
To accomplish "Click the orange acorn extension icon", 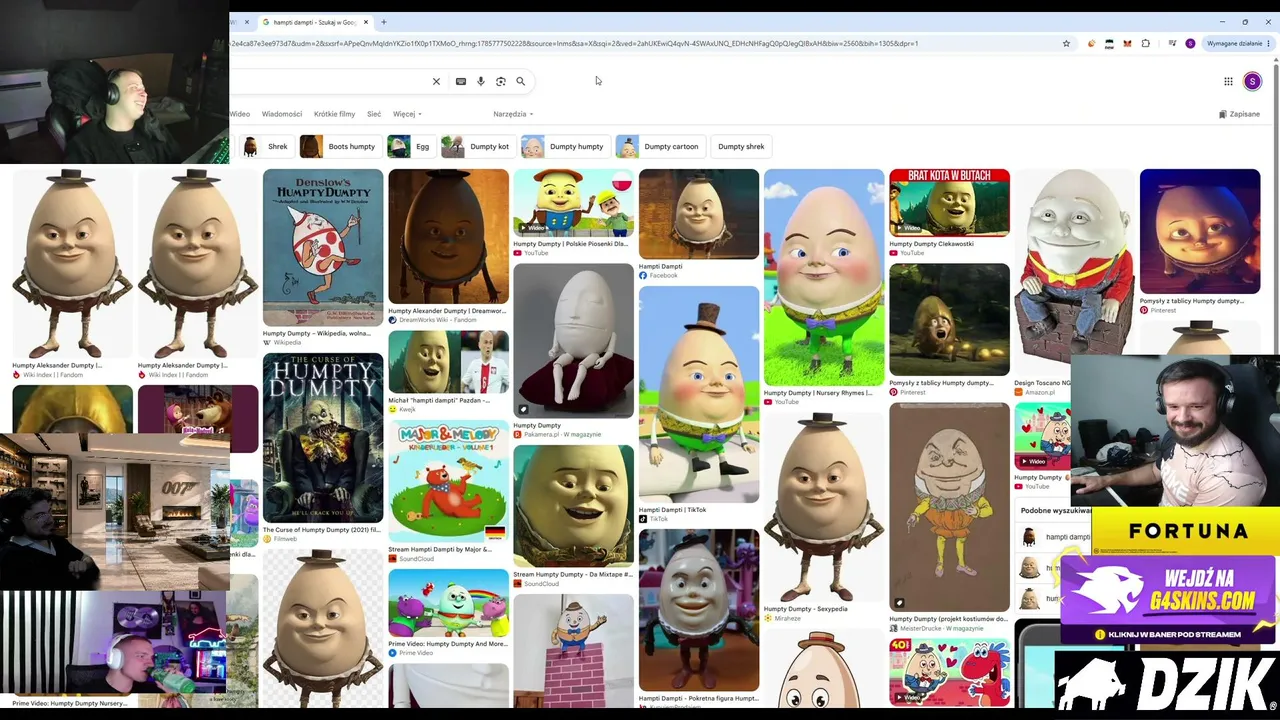I will (1091, 43).
